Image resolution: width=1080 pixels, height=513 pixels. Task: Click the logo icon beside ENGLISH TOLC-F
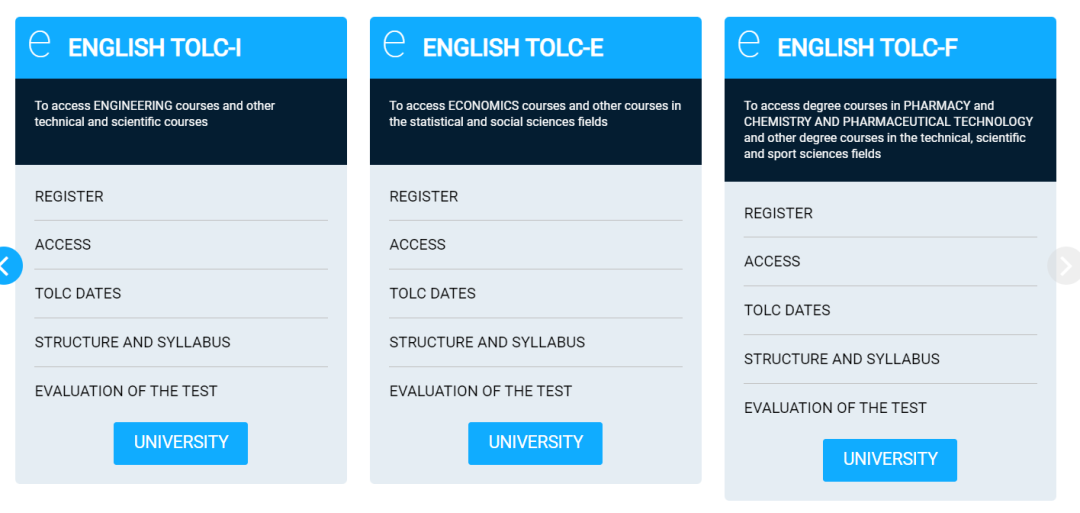(x=749, y=45)
